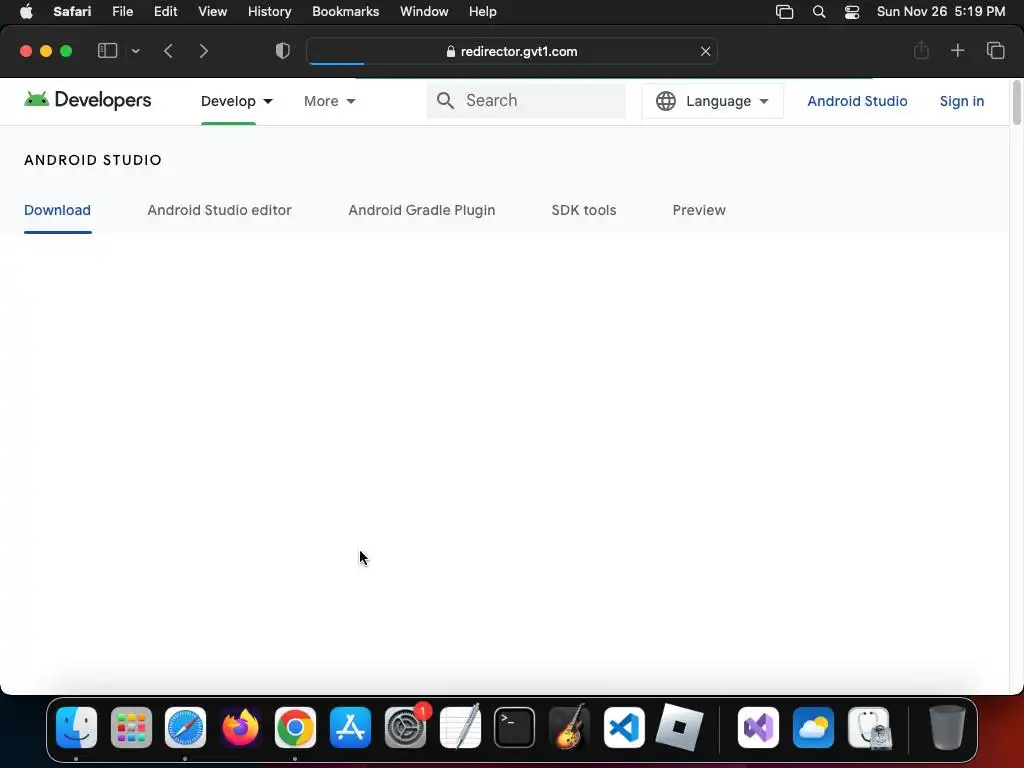Click the Safari compass icon in dock
The height and width of the screenshot is (768, 1024).
[185, 727]
